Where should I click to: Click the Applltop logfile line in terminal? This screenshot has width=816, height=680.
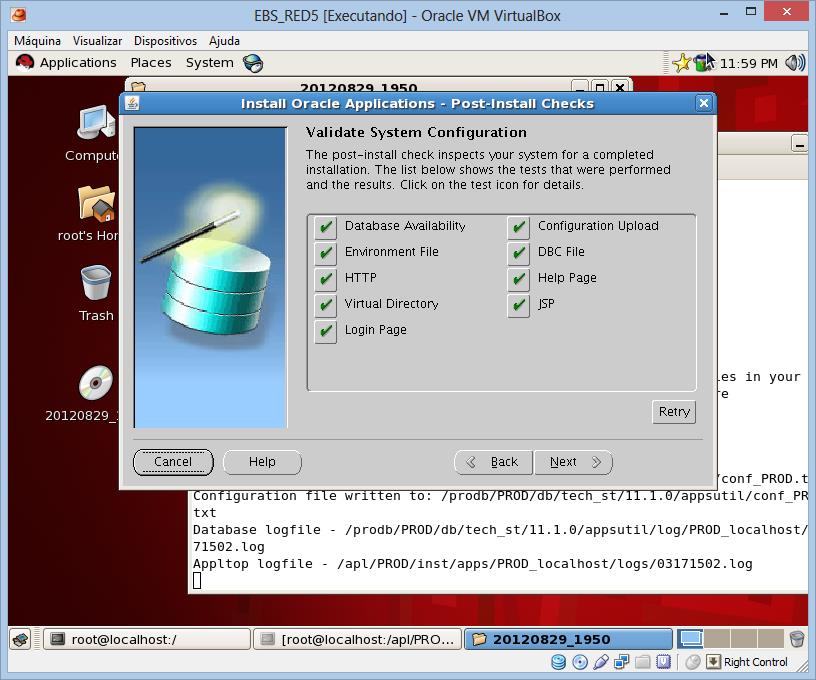tap(473, 564)
